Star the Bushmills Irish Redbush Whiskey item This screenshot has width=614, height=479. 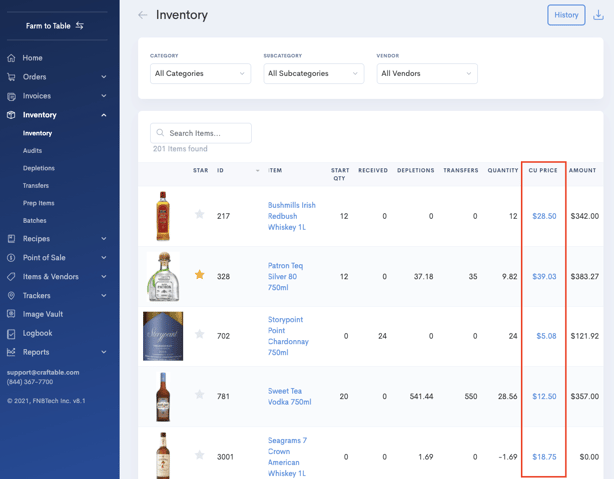tap(199, 214)
